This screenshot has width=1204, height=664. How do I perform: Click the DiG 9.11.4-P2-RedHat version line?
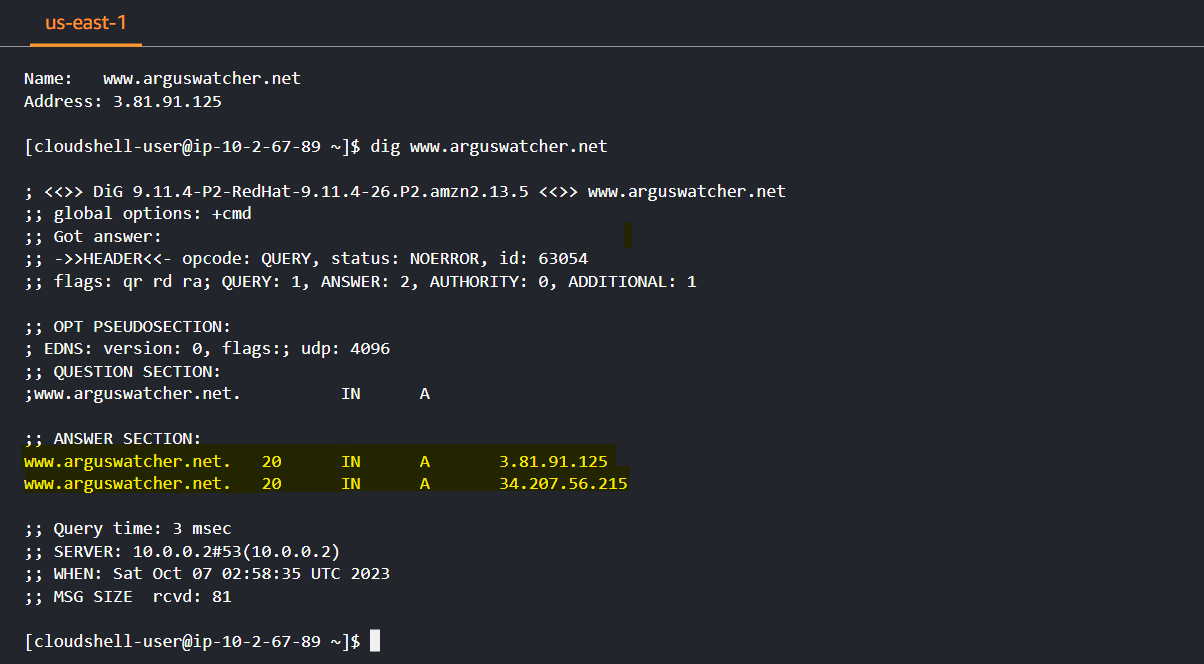tap(405, 192)
